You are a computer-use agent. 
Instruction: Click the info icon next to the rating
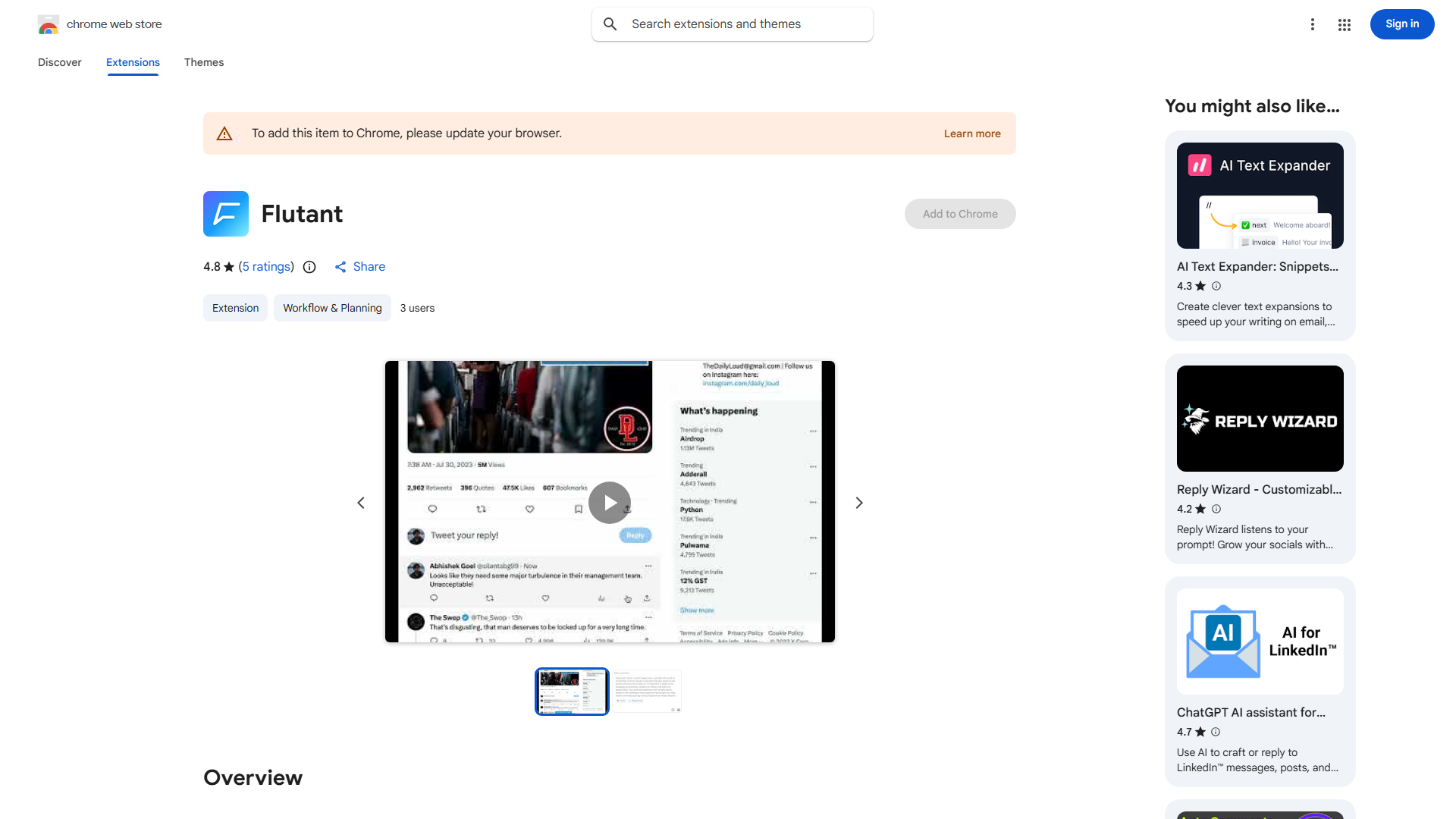coord(309,267)
